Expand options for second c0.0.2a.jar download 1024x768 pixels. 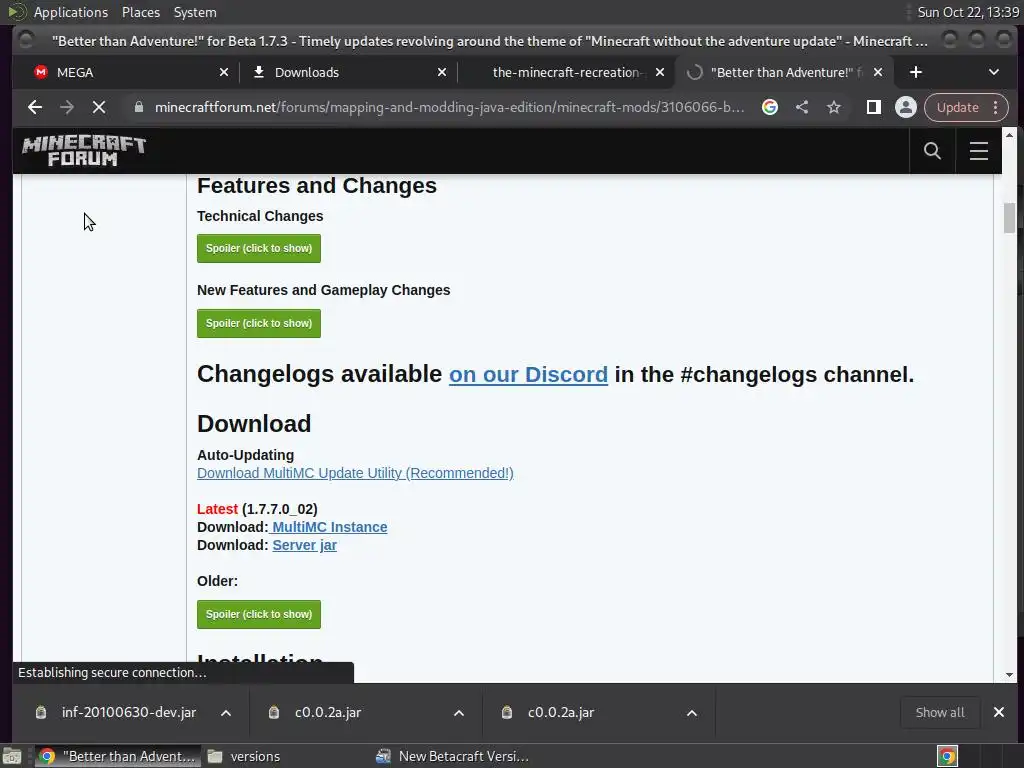692,713
